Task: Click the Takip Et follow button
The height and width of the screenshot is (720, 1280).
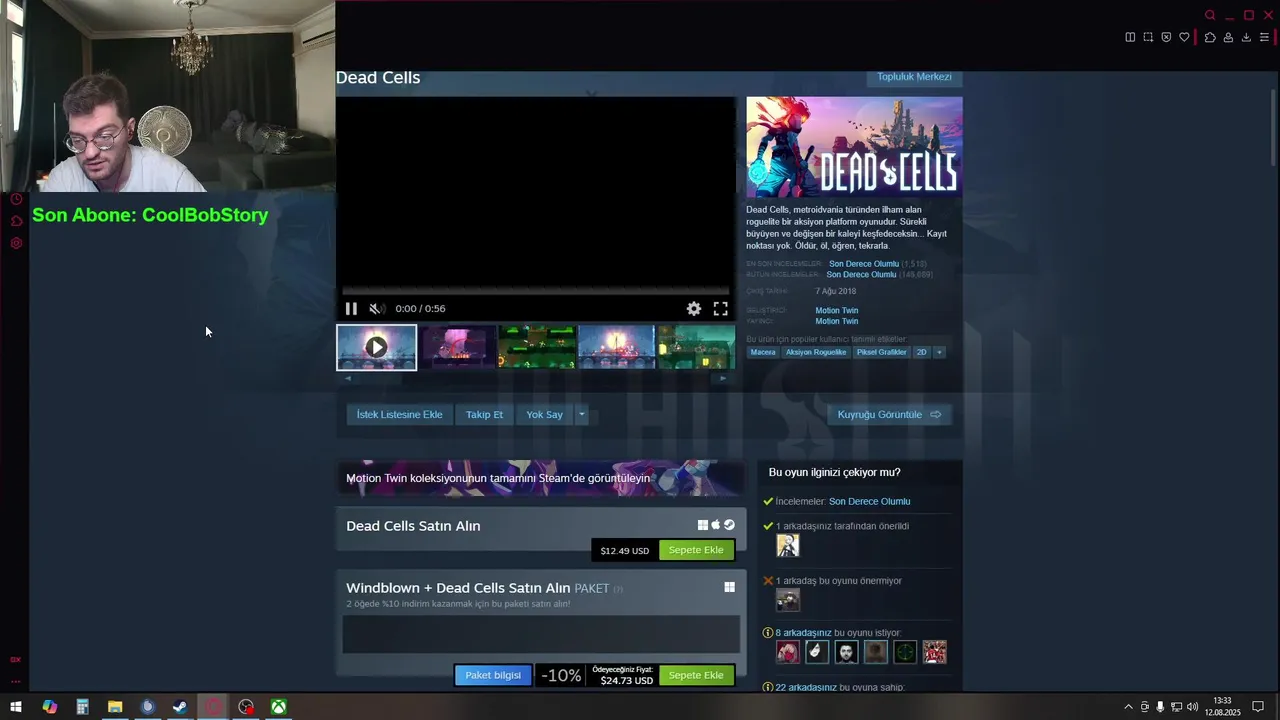Action: click(x=484, y=415)
